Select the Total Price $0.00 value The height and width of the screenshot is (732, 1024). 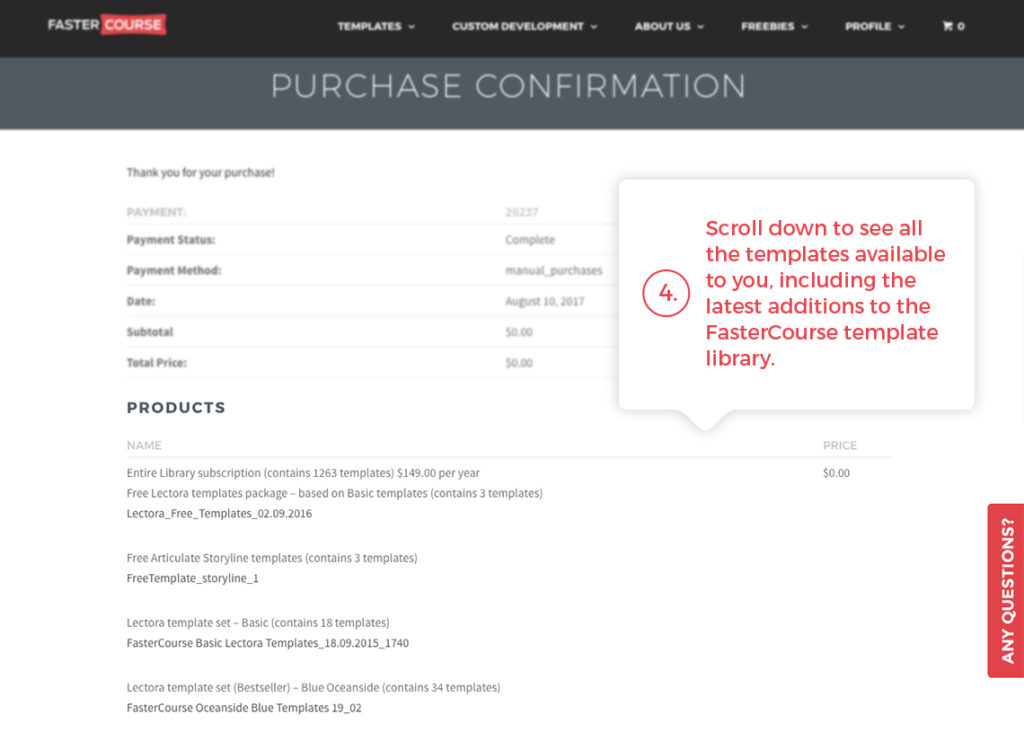[519, 362]
